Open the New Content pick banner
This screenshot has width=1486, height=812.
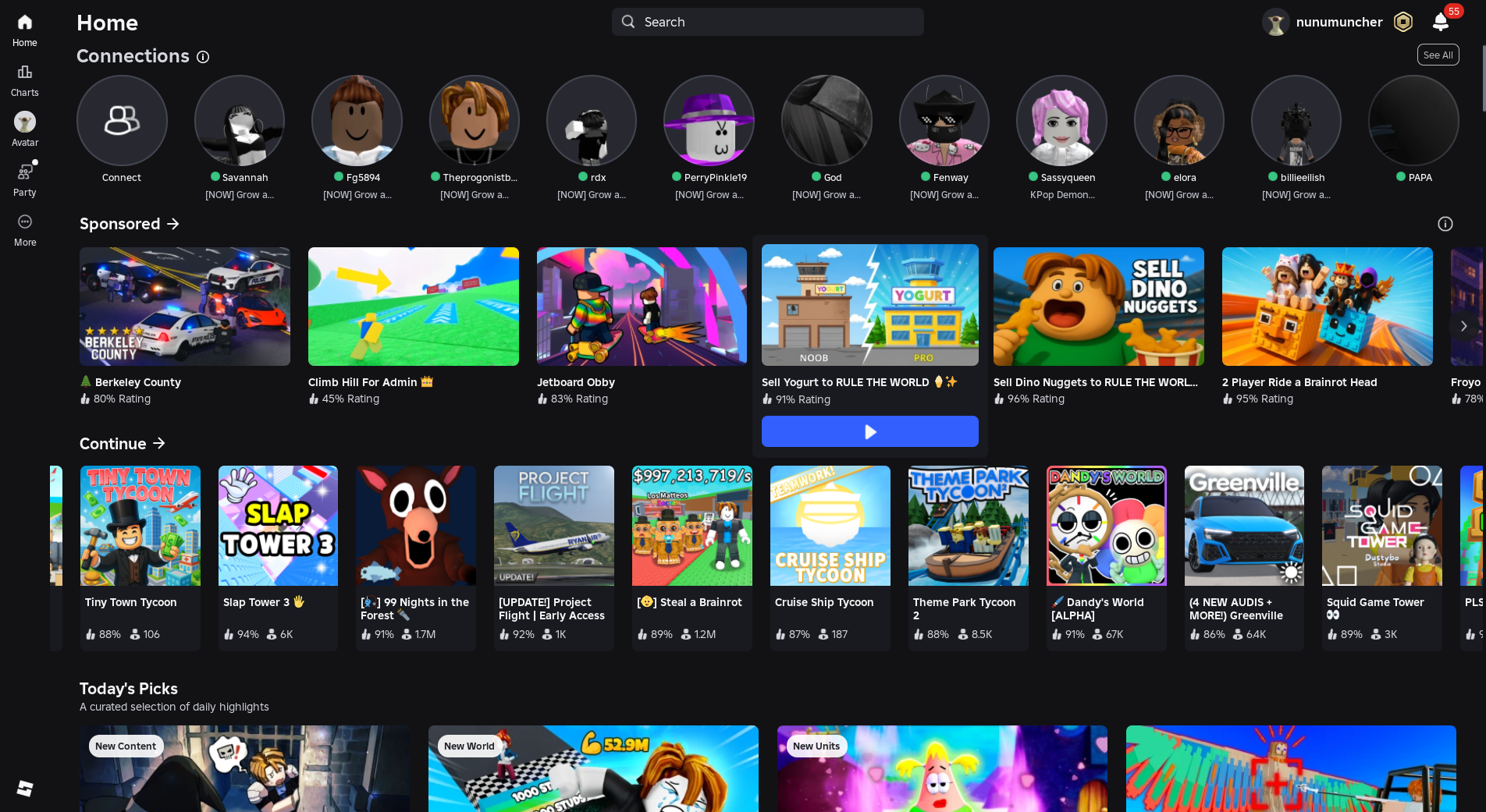(x=244, y=768)
